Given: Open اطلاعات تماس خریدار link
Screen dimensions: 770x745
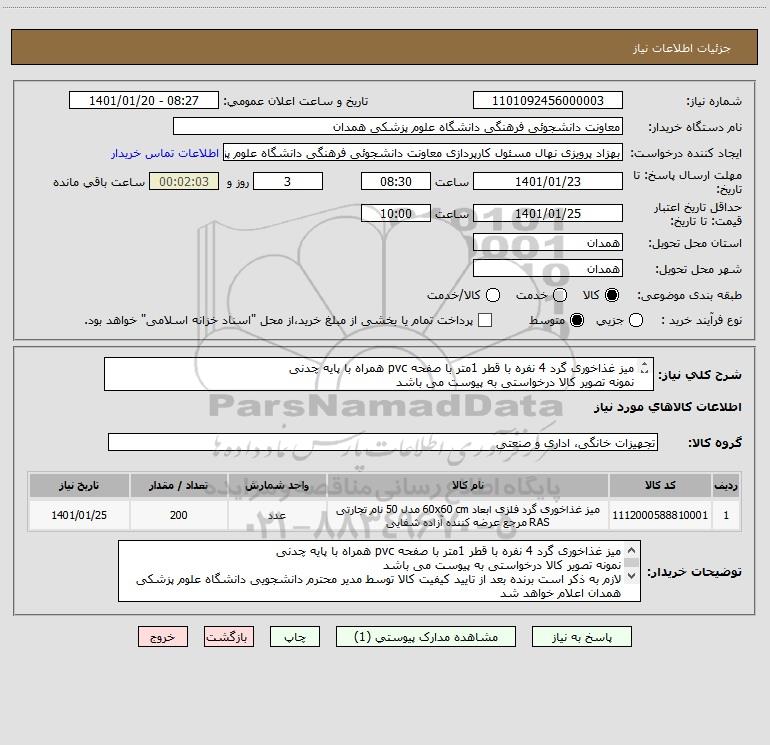Looking at the screenshot, I should click(165, 153).
